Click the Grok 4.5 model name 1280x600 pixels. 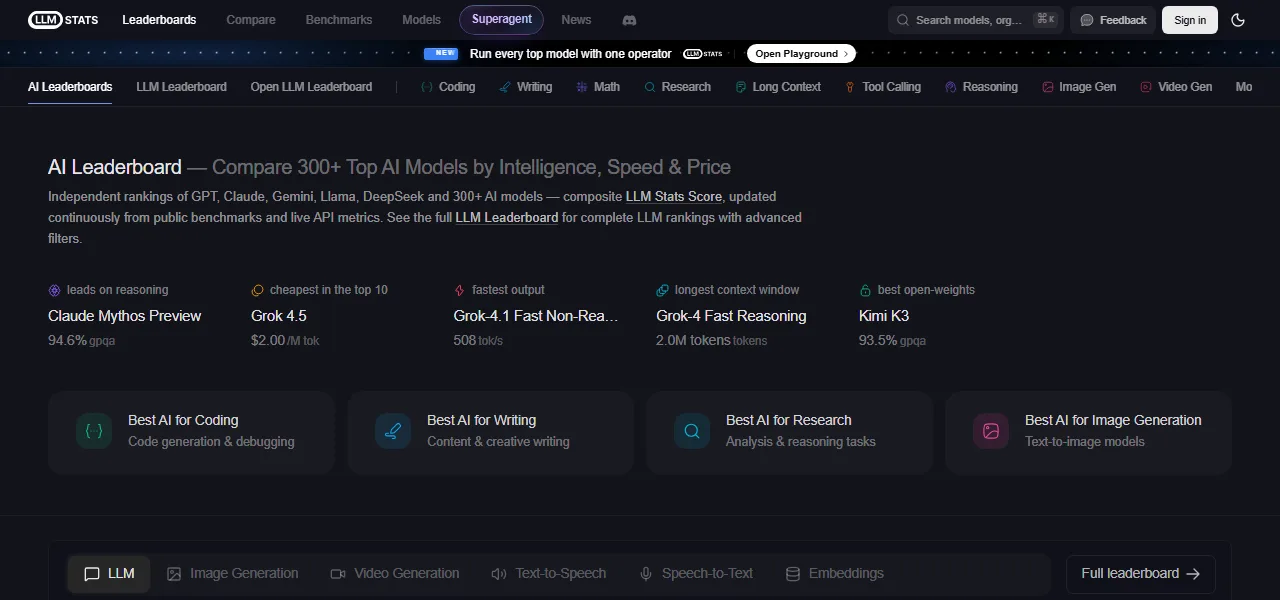click(x=279, y=316)
